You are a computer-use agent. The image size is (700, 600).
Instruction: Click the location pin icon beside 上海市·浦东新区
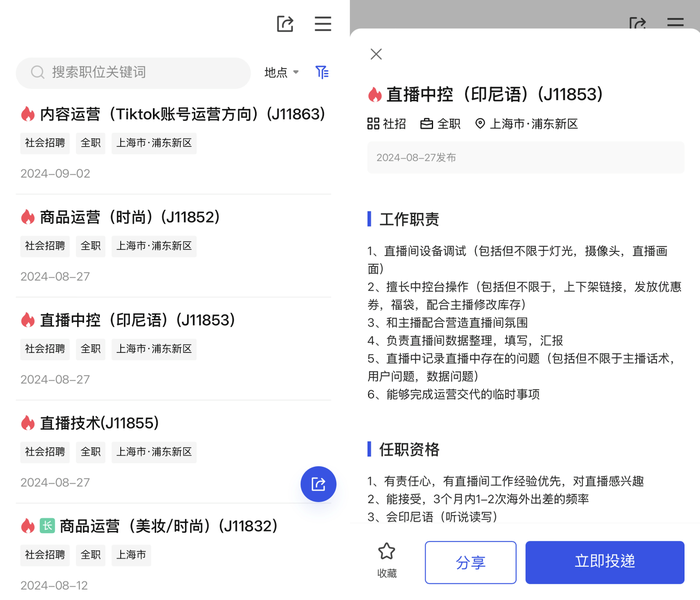(480, 124)
